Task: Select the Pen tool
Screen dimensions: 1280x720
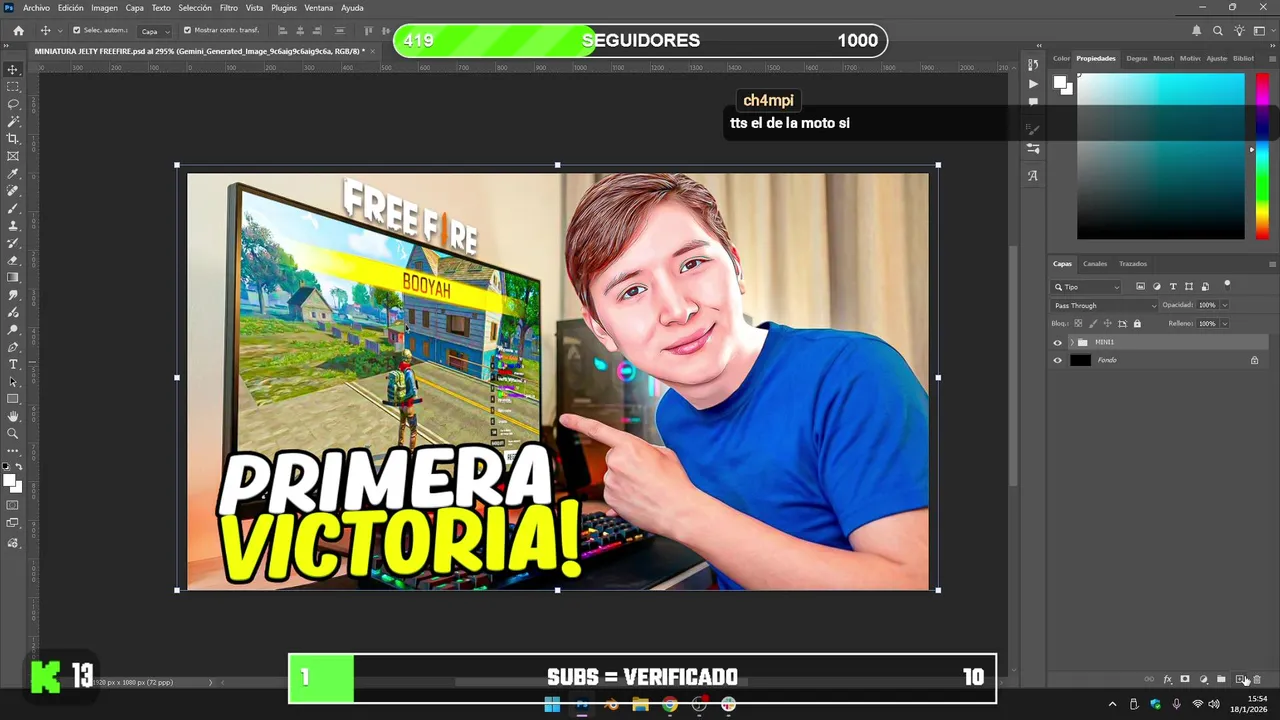Action: point(13,347)
